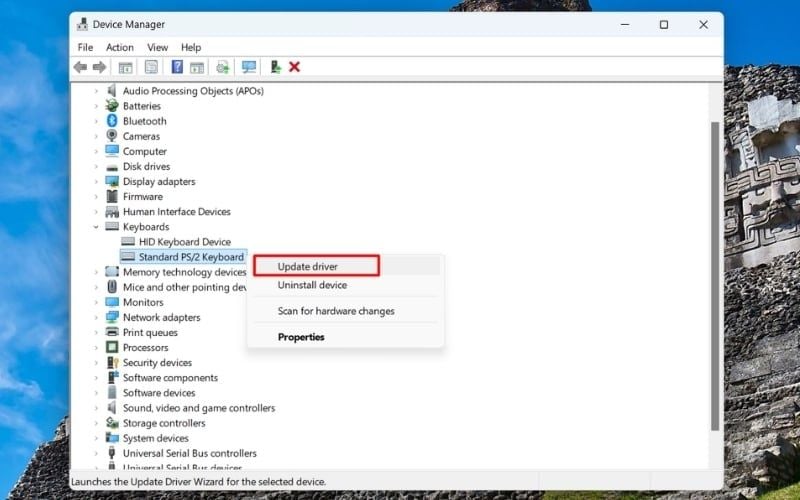Open the File menu
The image size is (800, 500).
pyautogui.click(x=85, y=47)
